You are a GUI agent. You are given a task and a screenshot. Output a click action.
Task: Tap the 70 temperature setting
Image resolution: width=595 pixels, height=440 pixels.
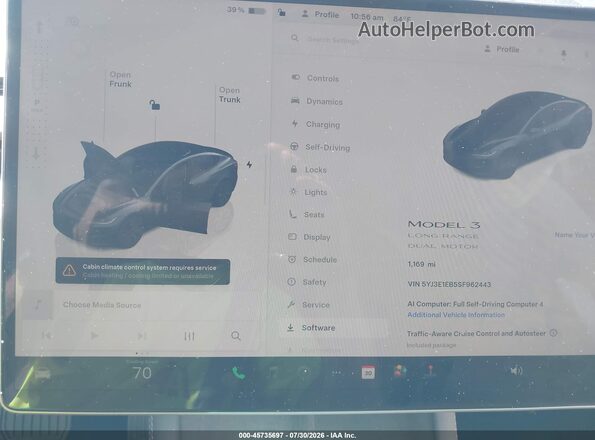142,373
